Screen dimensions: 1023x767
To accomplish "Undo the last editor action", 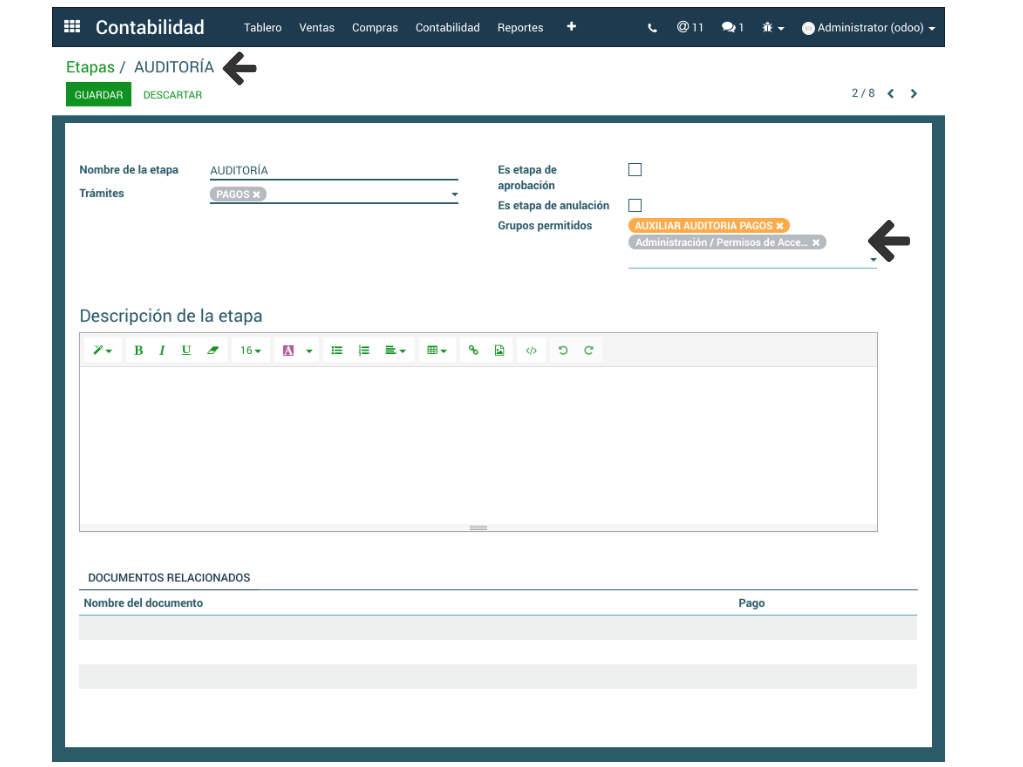I will coord(563,351).
